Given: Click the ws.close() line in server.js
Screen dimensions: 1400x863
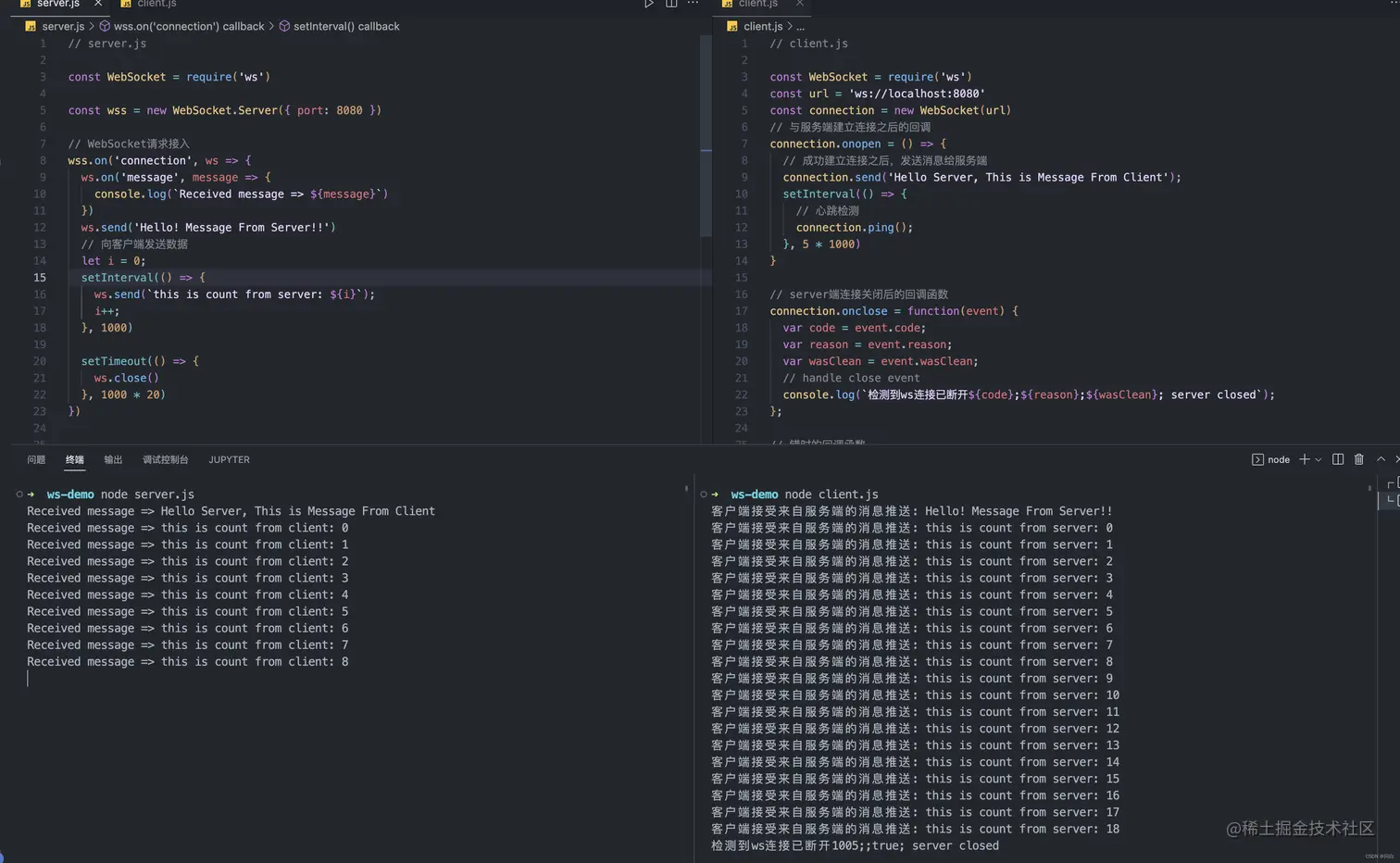Looking at the screenshot, I should (126, 378).
